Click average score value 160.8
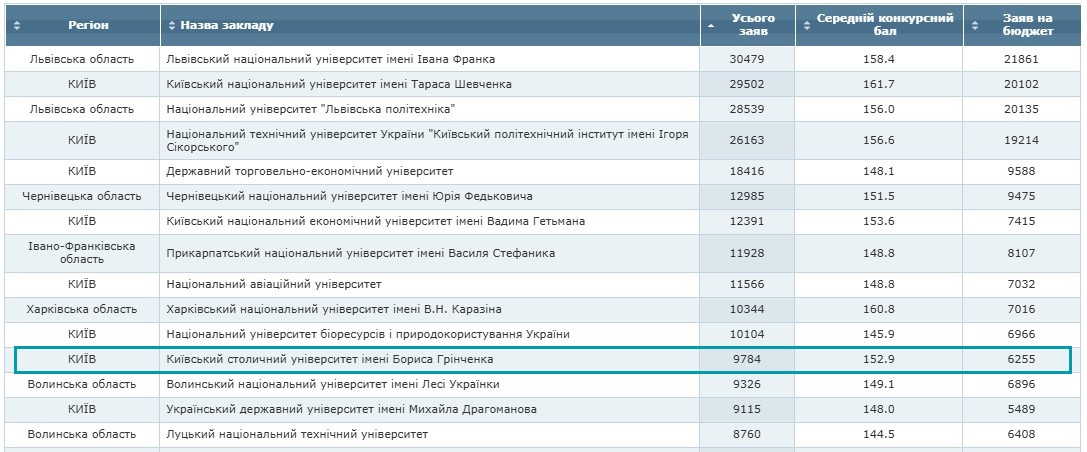This screenshot has height=452, width=1087. click(x=879, y=309)
